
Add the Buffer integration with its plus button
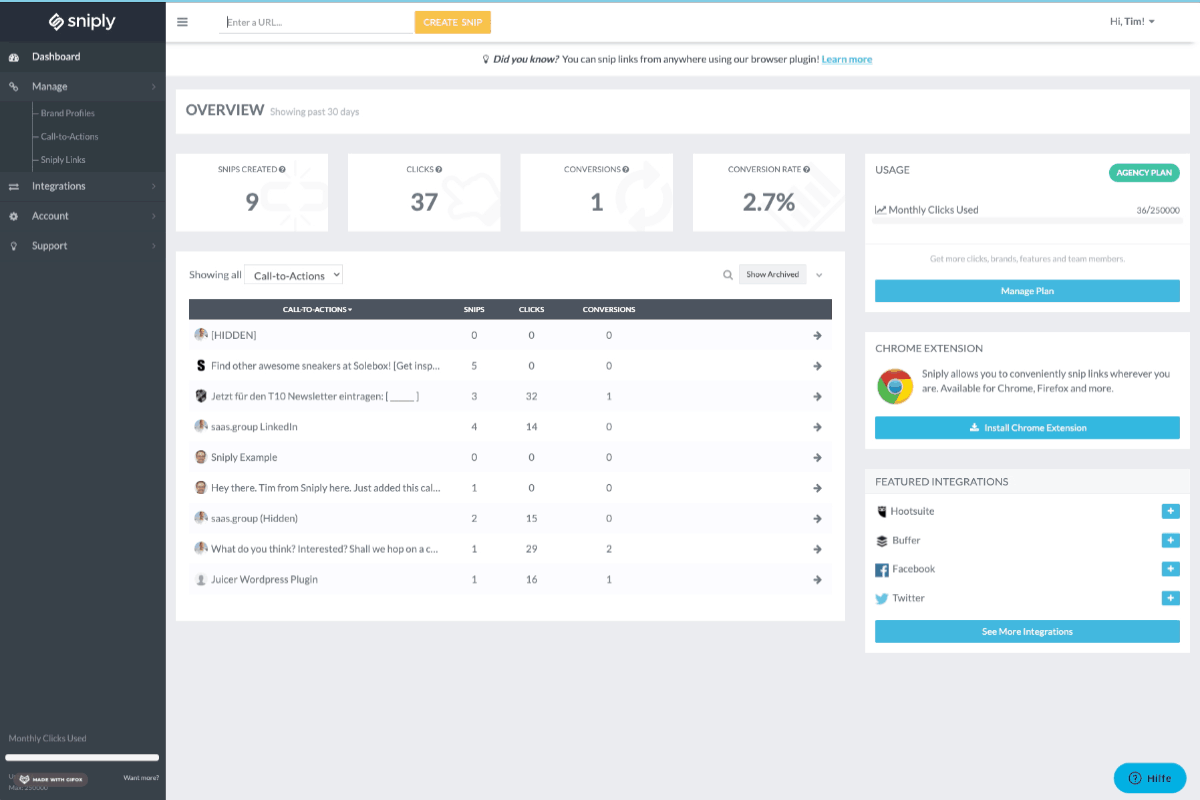(1170, 540)
